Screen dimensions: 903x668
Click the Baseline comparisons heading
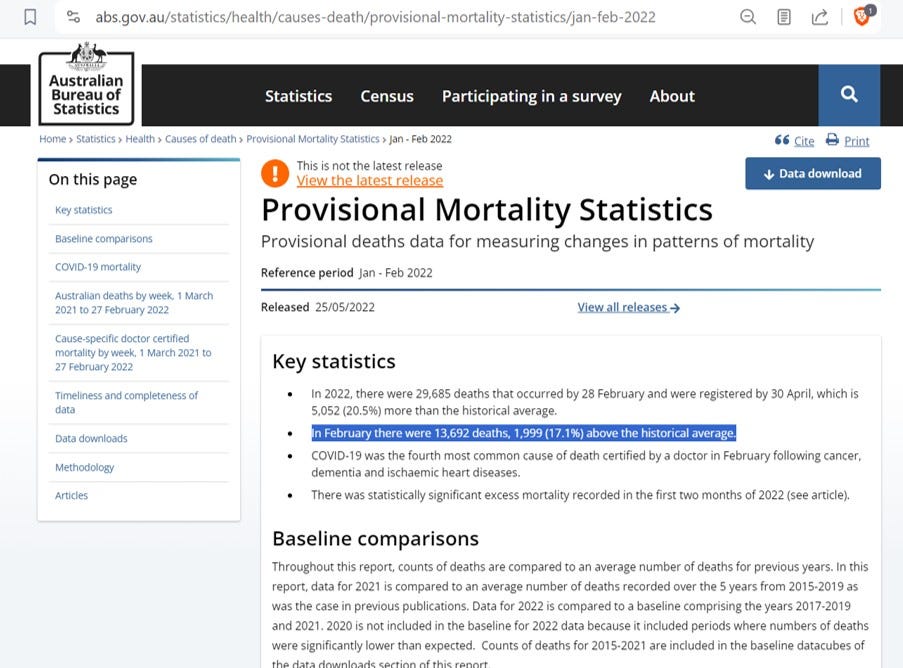click(375, 538)
